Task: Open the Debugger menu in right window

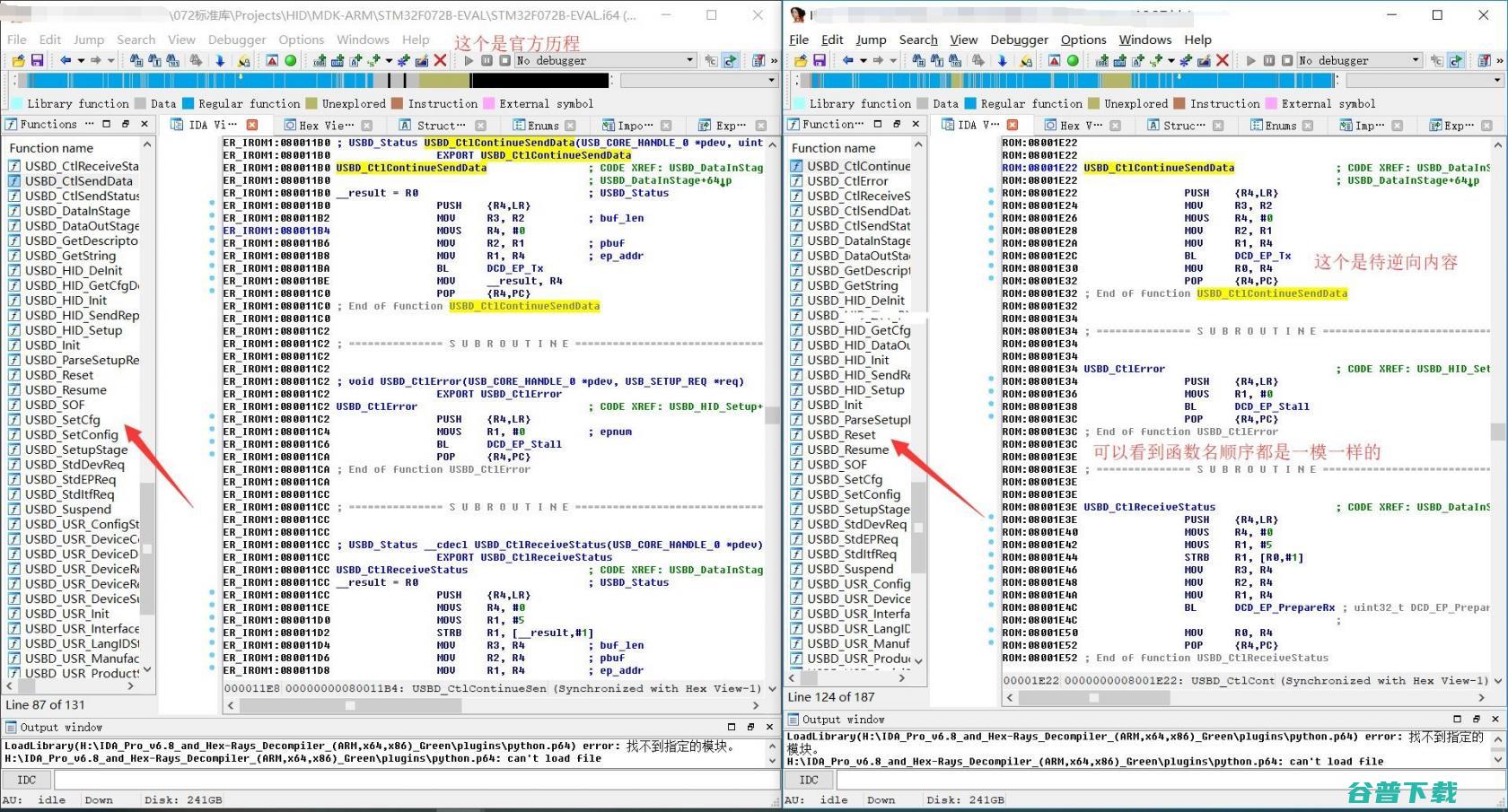Action: coord(1019,39)
